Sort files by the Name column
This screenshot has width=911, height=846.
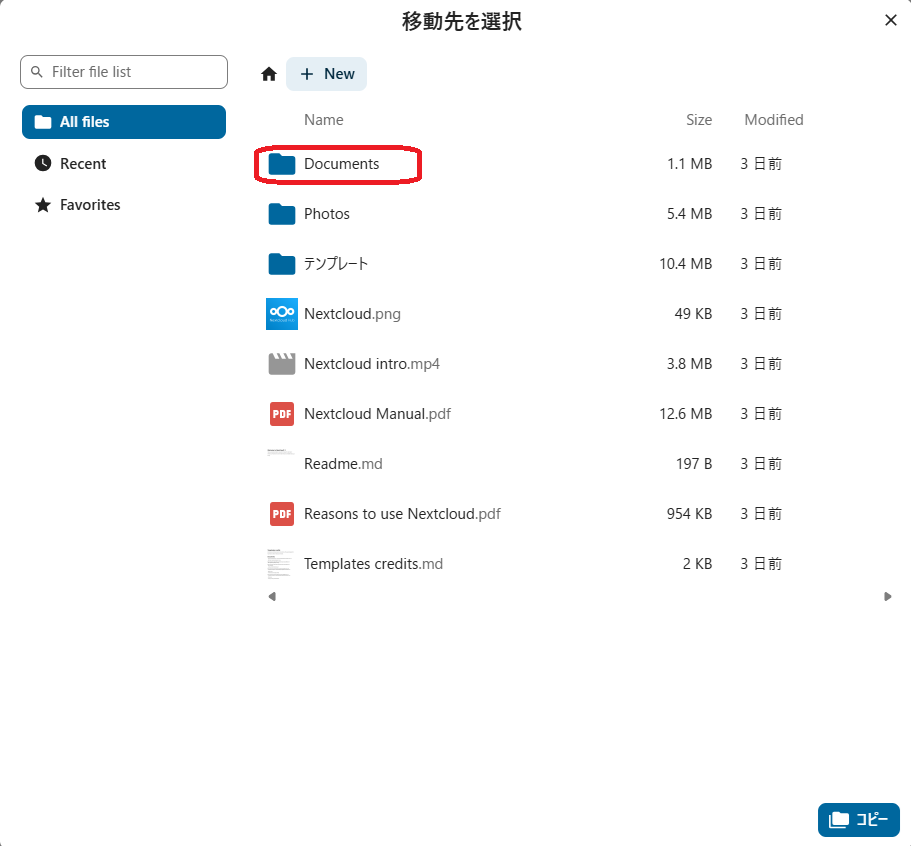click(323, 120)
